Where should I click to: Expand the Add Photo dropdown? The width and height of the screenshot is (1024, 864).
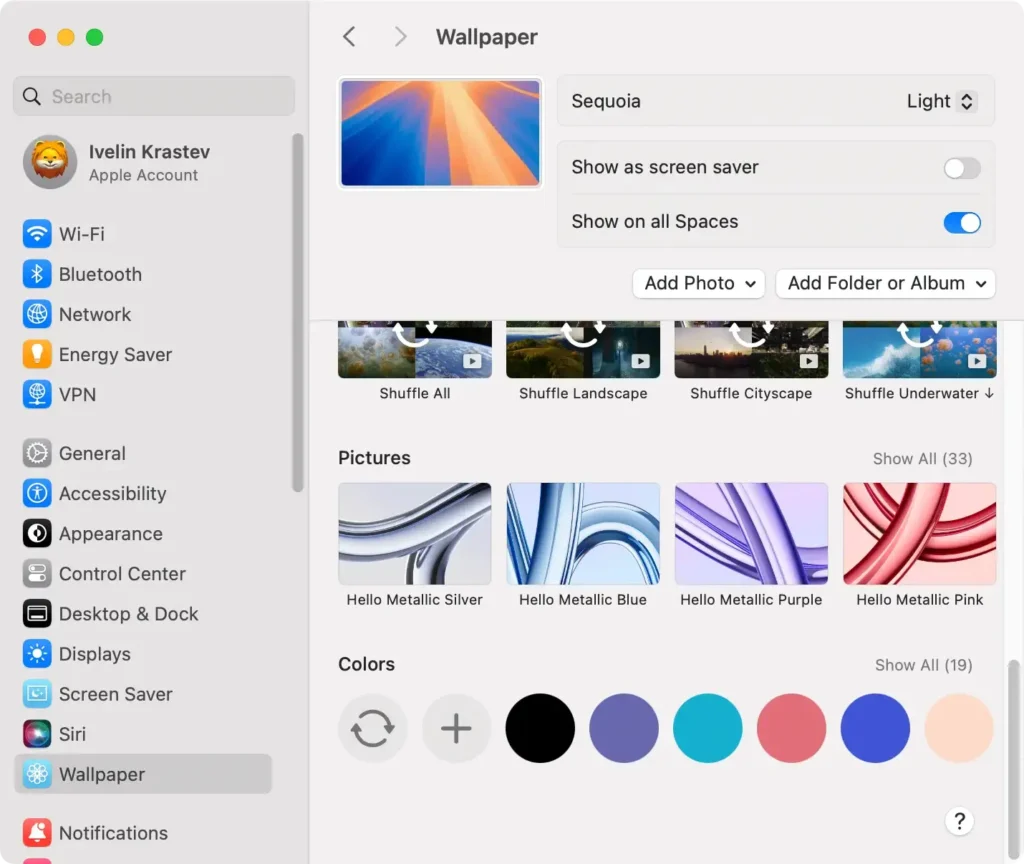coord(699,283)
